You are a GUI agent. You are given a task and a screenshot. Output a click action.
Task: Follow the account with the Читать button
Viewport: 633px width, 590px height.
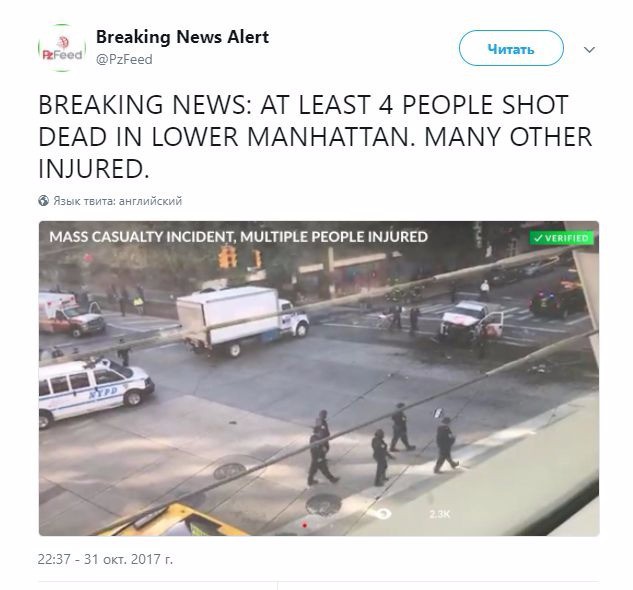pyautogui.click(x=511, y=48)
